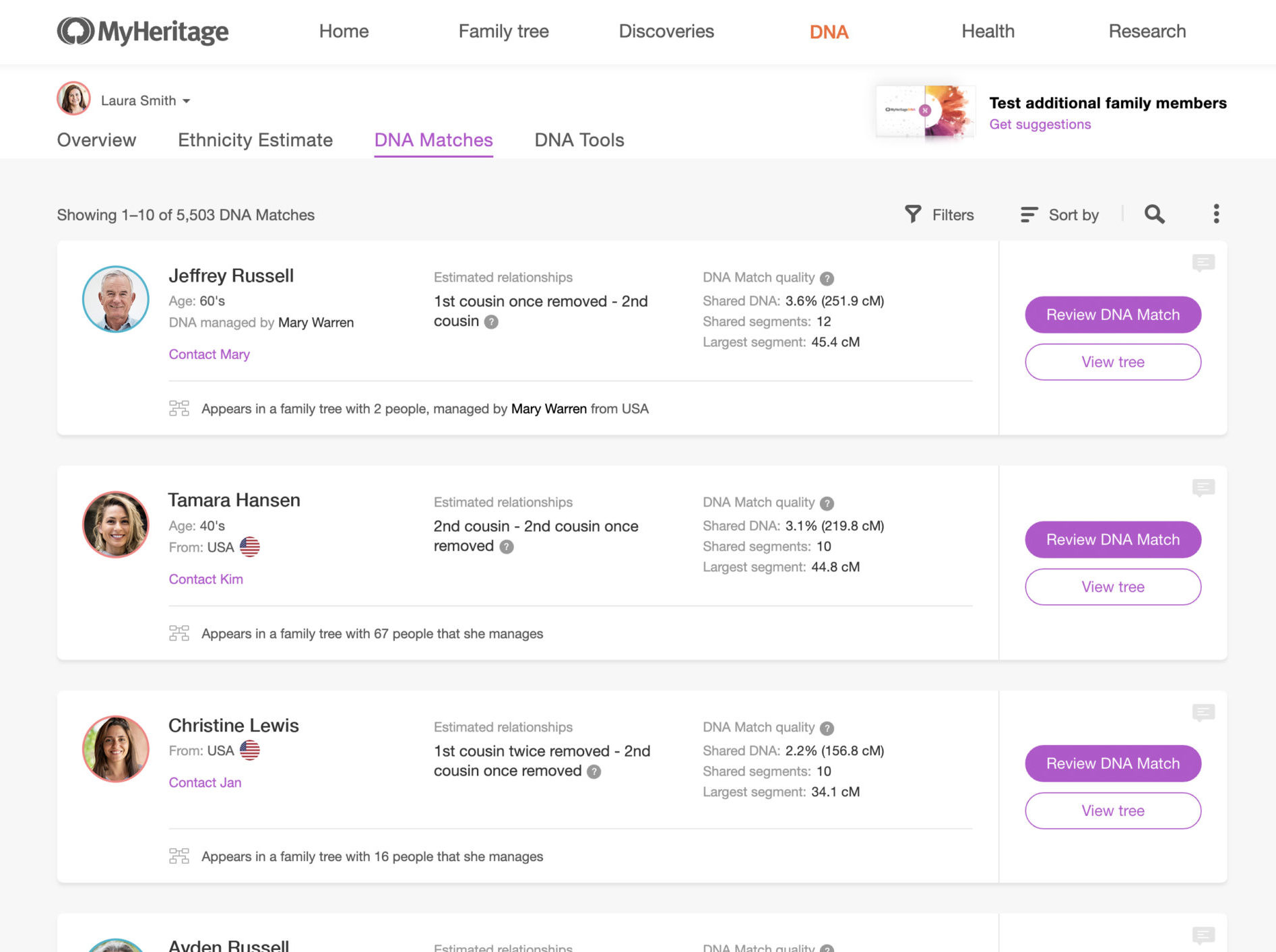Open note icon on Tamara Hansen card
The height and width of the screenshot is (952, 1276).
click(1203, 487)
